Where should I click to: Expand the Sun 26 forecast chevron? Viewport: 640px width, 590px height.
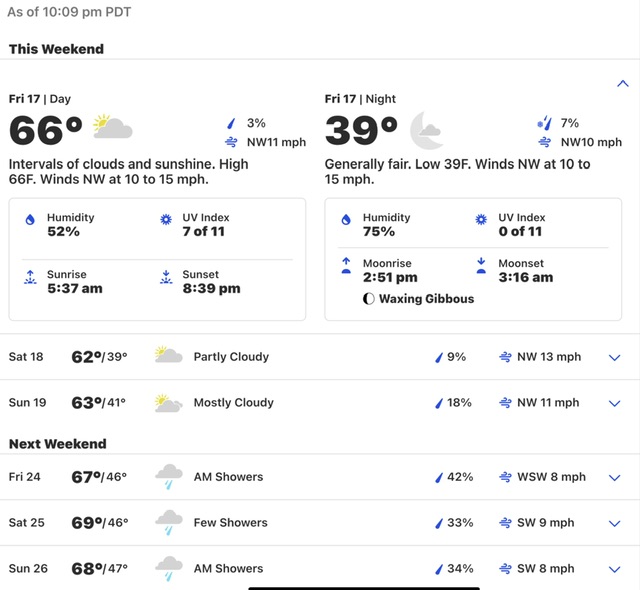614,569
